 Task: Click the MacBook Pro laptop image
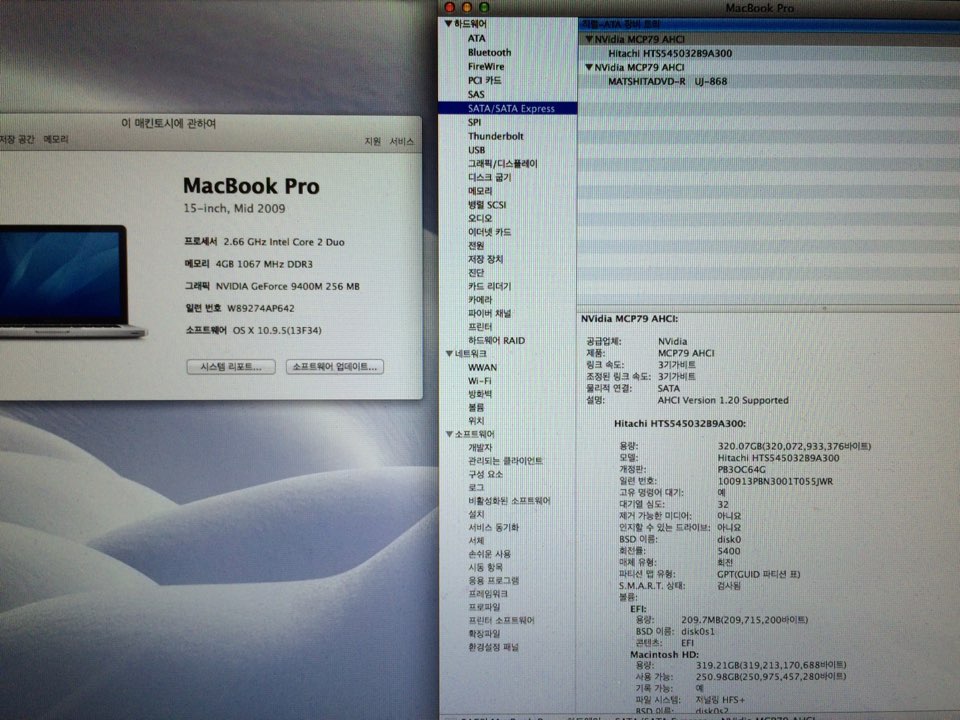[x=65, y=282]
